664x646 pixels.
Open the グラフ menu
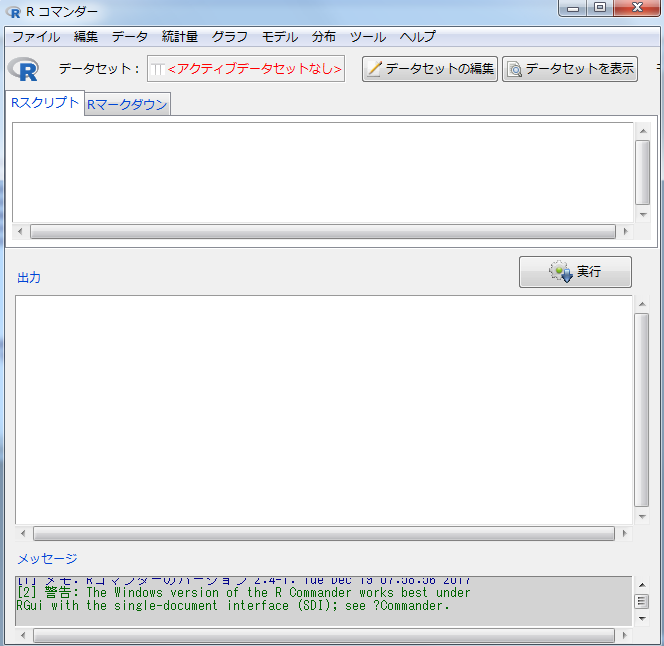[230, 37]
